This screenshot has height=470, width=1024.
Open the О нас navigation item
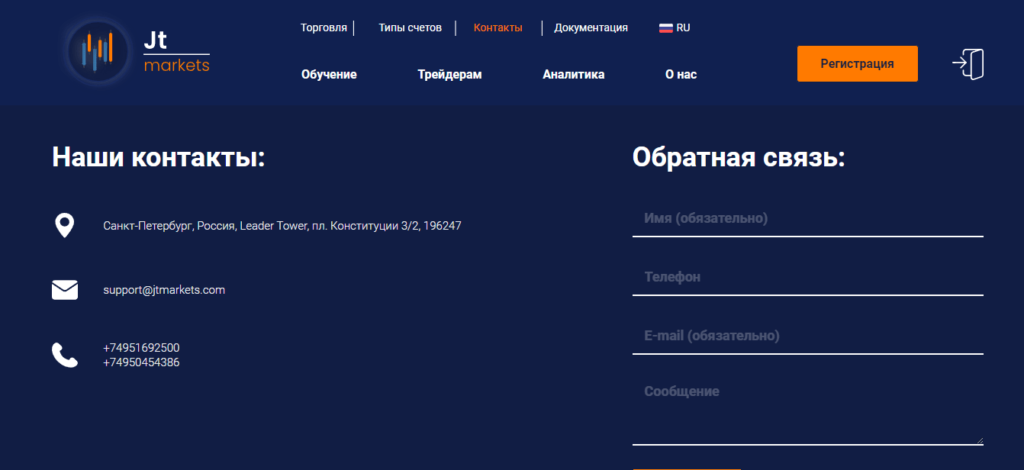coord(681,74)
